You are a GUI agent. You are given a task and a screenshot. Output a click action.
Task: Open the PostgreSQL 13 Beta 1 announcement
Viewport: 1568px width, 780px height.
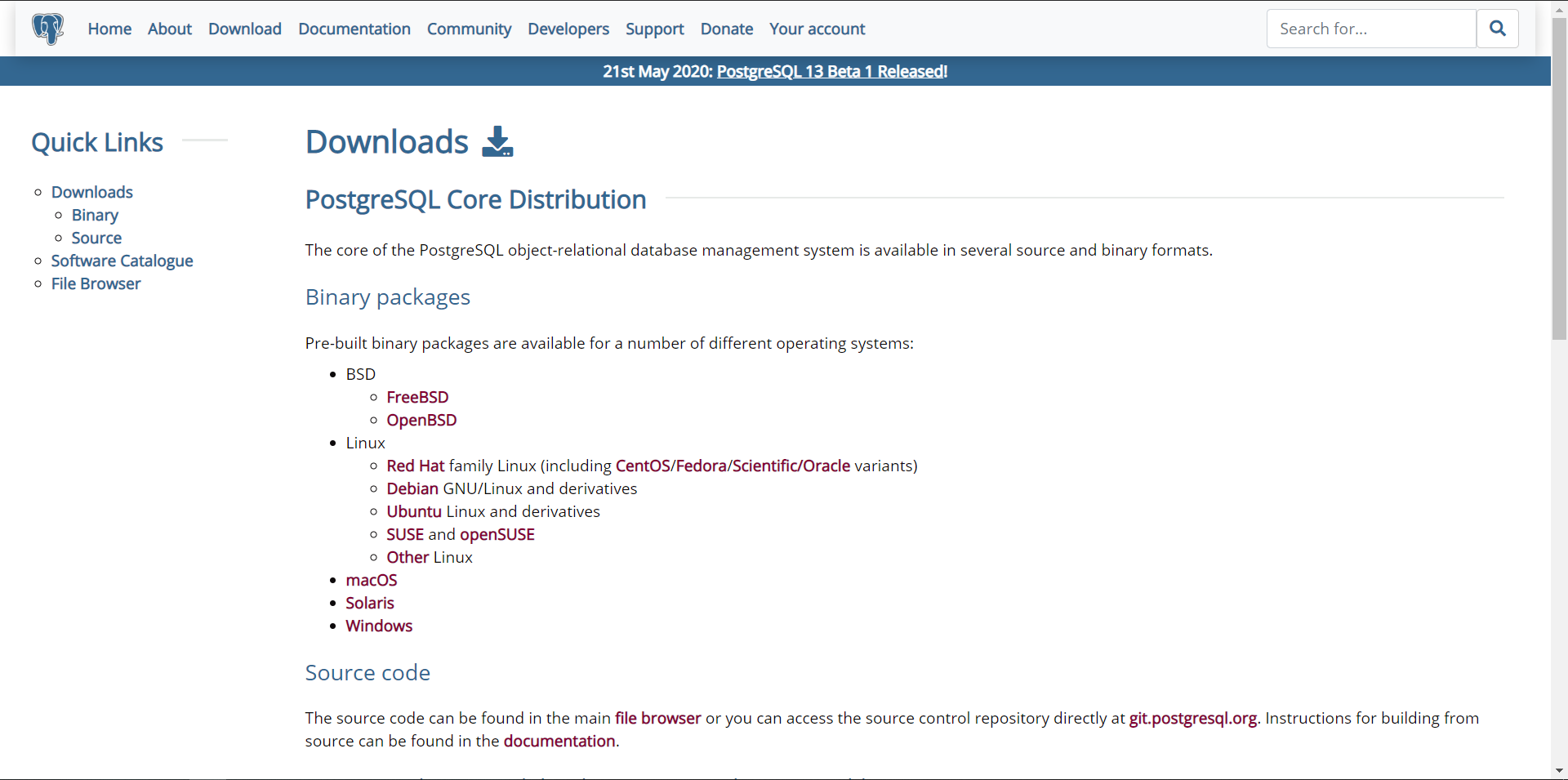[831, 71]
